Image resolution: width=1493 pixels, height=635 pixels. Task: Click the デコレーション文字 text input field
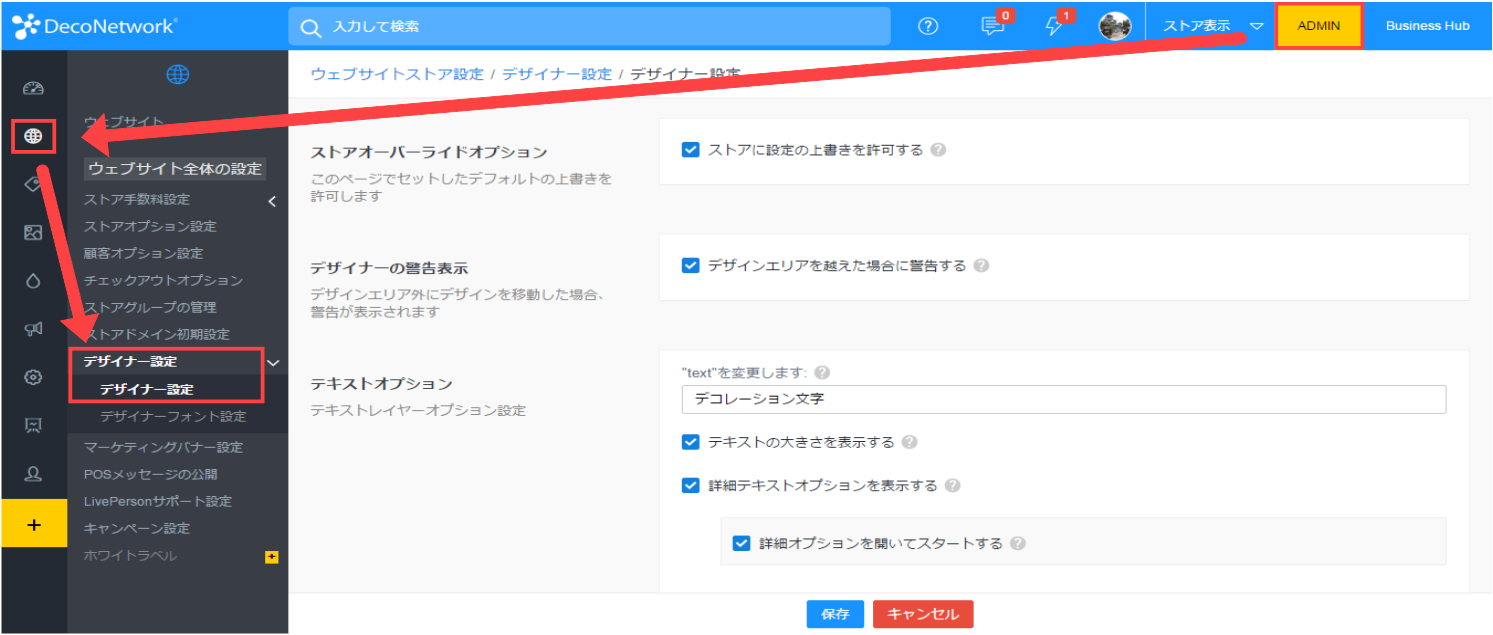(x=1064, y=399)
